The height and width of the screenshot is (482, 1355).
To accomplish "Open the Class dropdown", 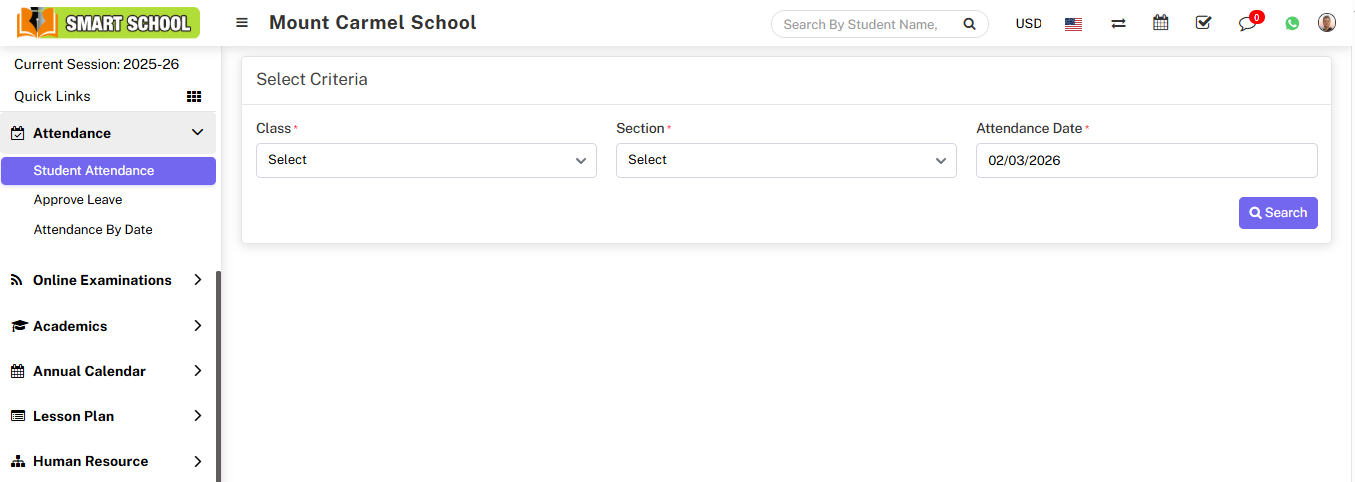I will 426,160.
